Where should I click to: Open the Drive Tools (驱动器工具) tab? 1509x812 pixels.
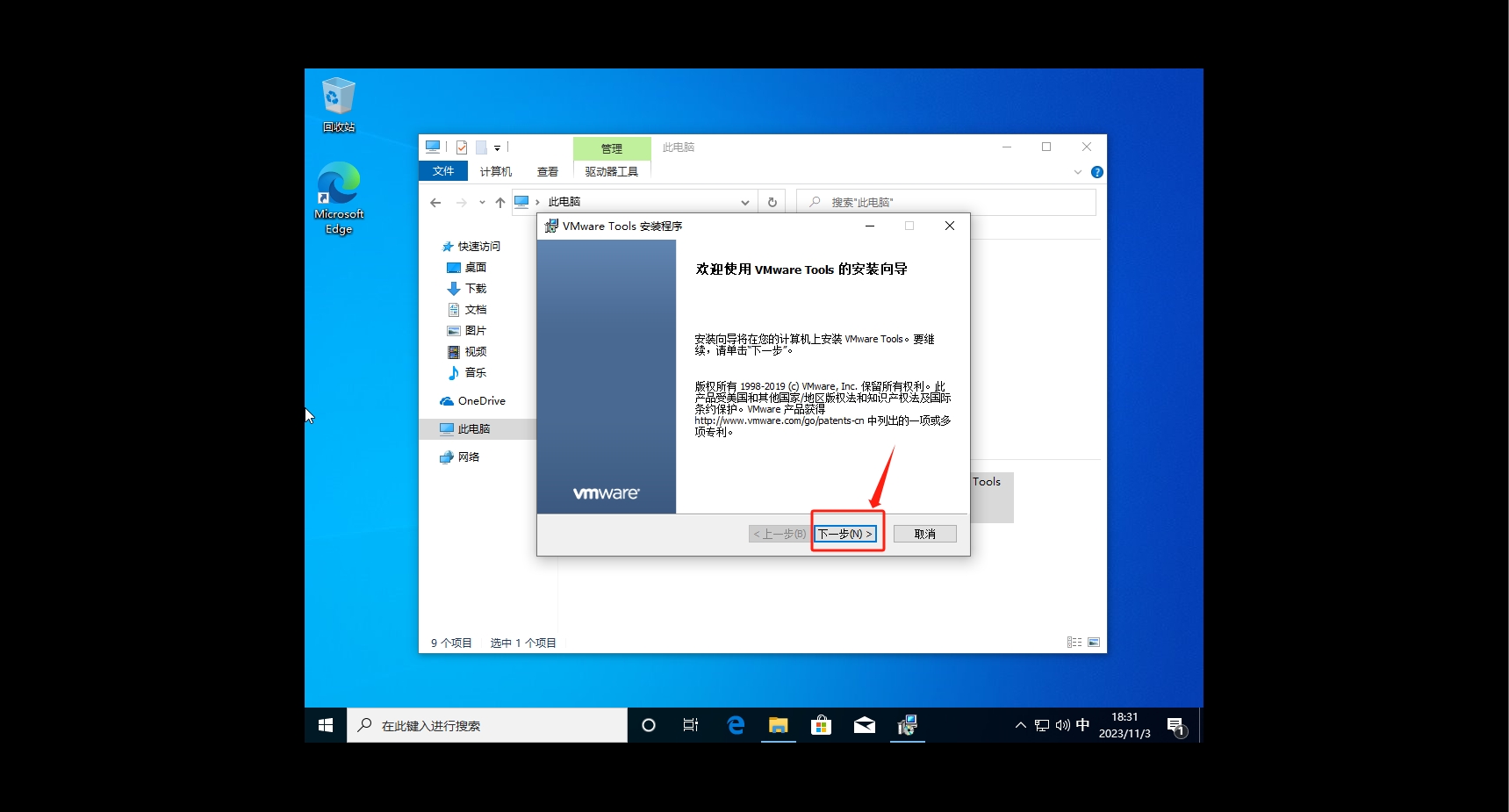pyautogui.click(x=612, y=171)
